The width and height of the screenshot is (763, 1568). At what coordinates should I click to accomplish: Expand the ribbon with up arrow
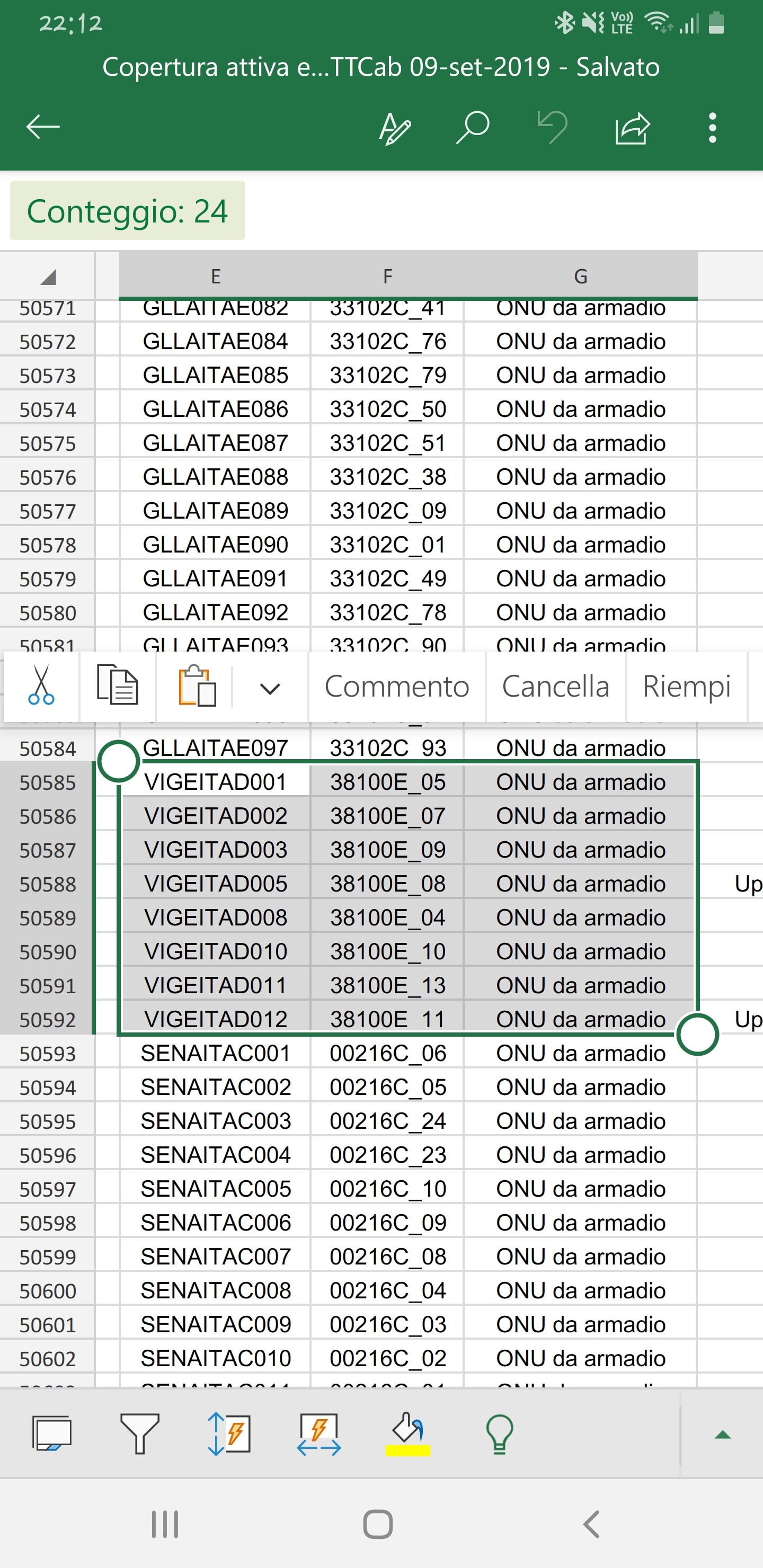(x=722, y=1435)
